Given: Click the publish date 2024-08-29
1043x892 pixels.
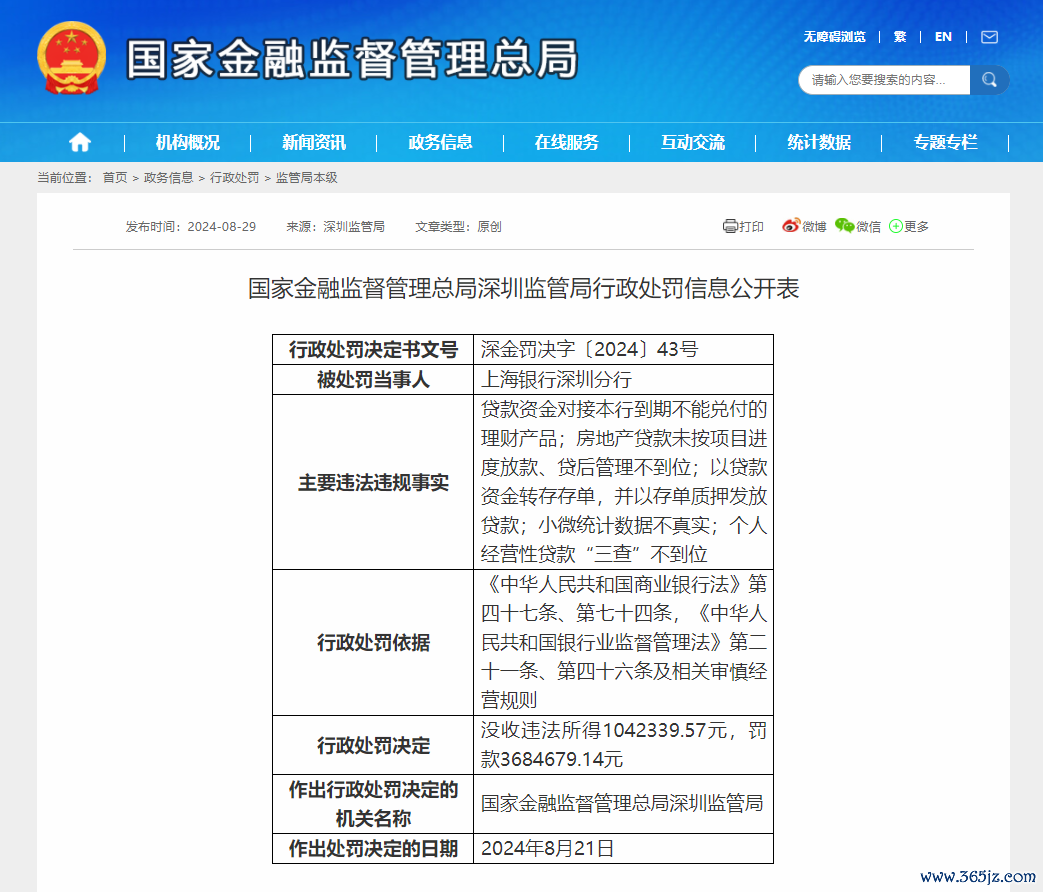Looking at the screenshot, I should point(222,227).
